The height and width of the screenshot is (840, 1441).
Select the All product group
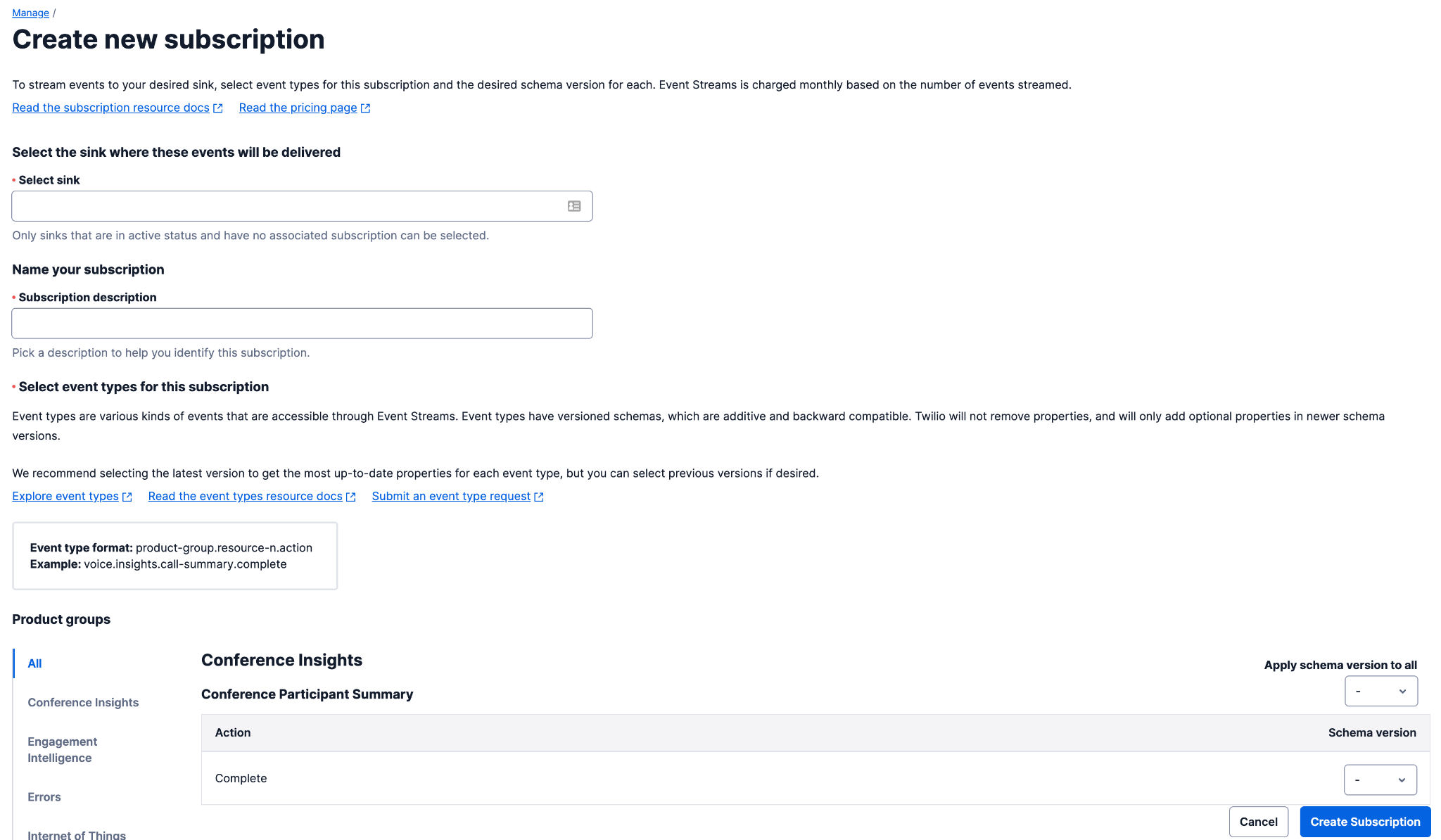click(x=34, y=663)
